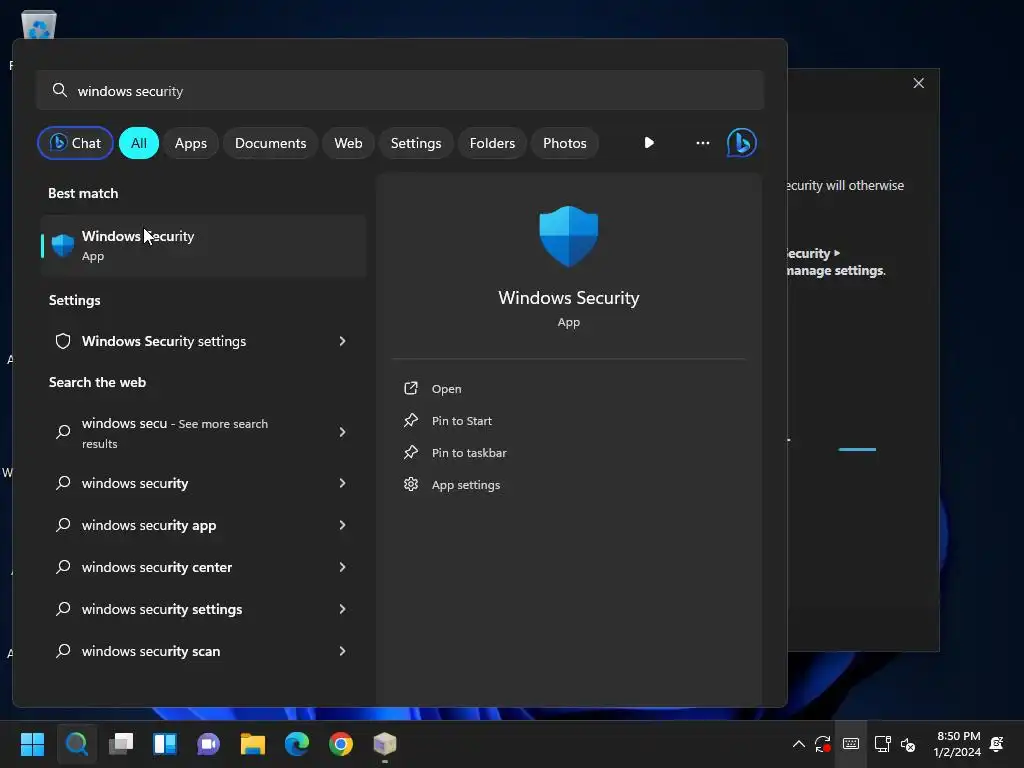Launch Google Chrome from the taskbar
Image resolution: width=1024 pixels, height=768 pixels.
pyautogui.click(x=341, y=744)
